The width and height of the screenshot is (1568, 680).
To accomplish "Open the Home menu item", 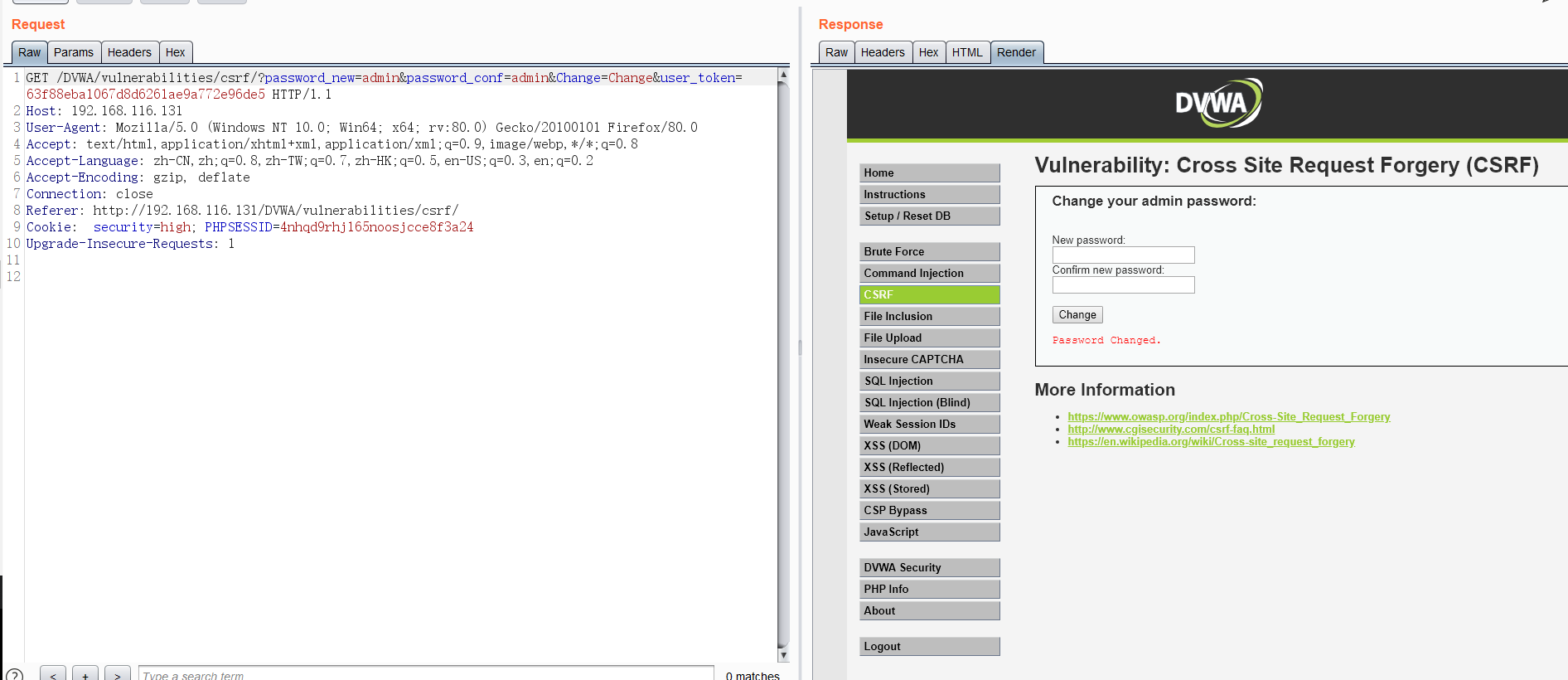I will 929,172.
